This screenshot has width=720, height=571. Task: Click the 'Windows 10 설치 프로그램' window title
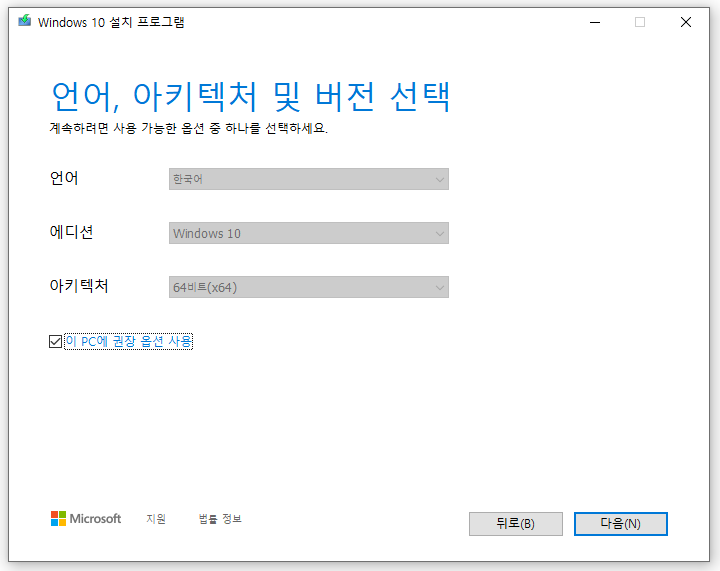tap(111, 22)
